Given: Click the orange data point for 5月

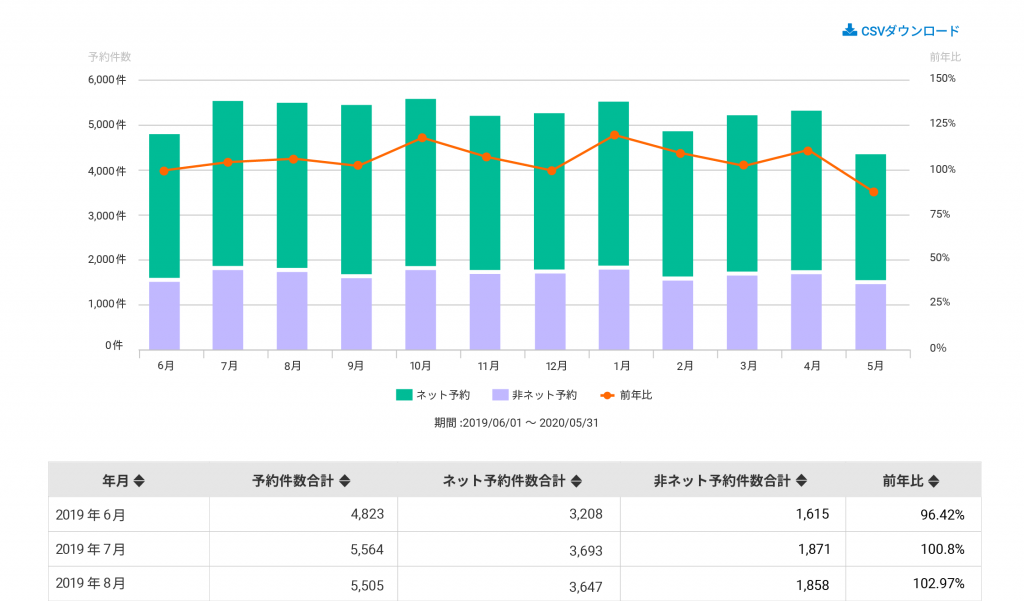Looking at the screenshot, I should (873, 192).
